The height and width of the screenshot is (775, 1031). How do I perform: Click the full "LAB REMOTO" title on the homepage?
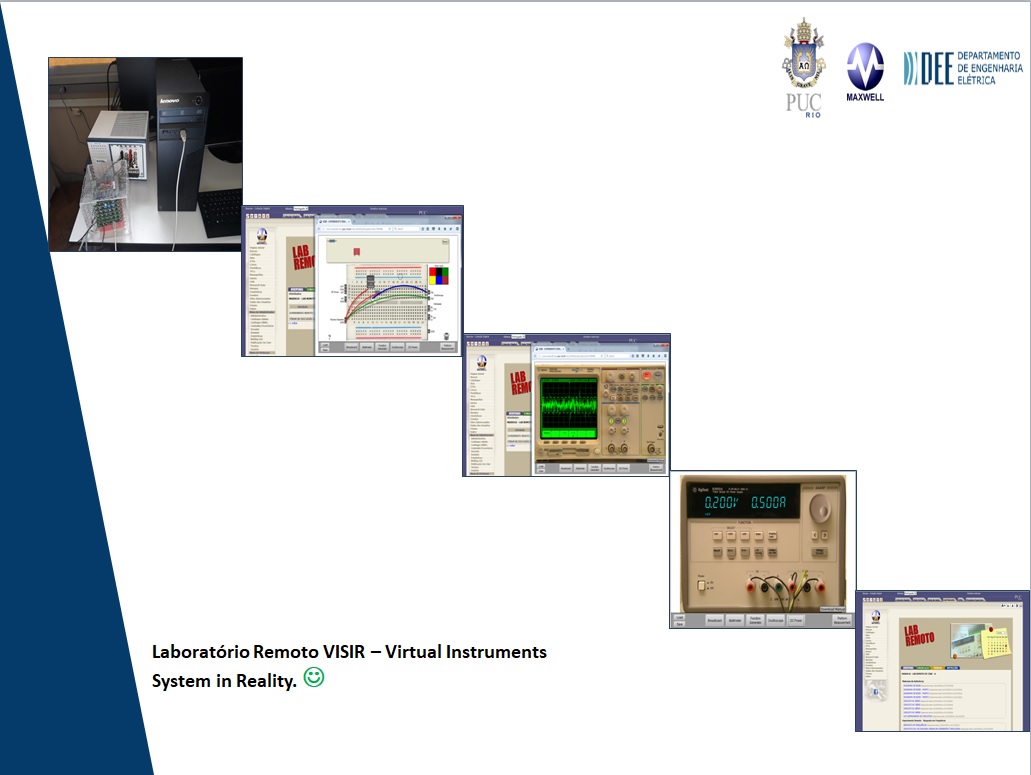[x=919, y=636]
